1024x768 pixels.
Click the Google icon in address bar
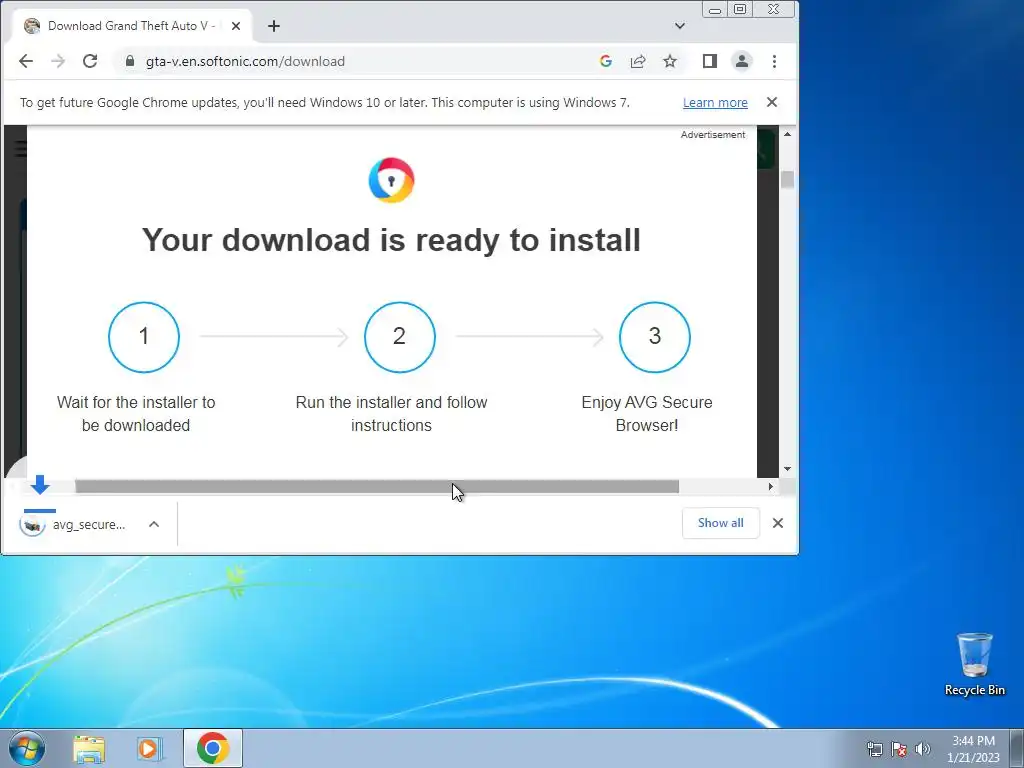pos(605,61)
